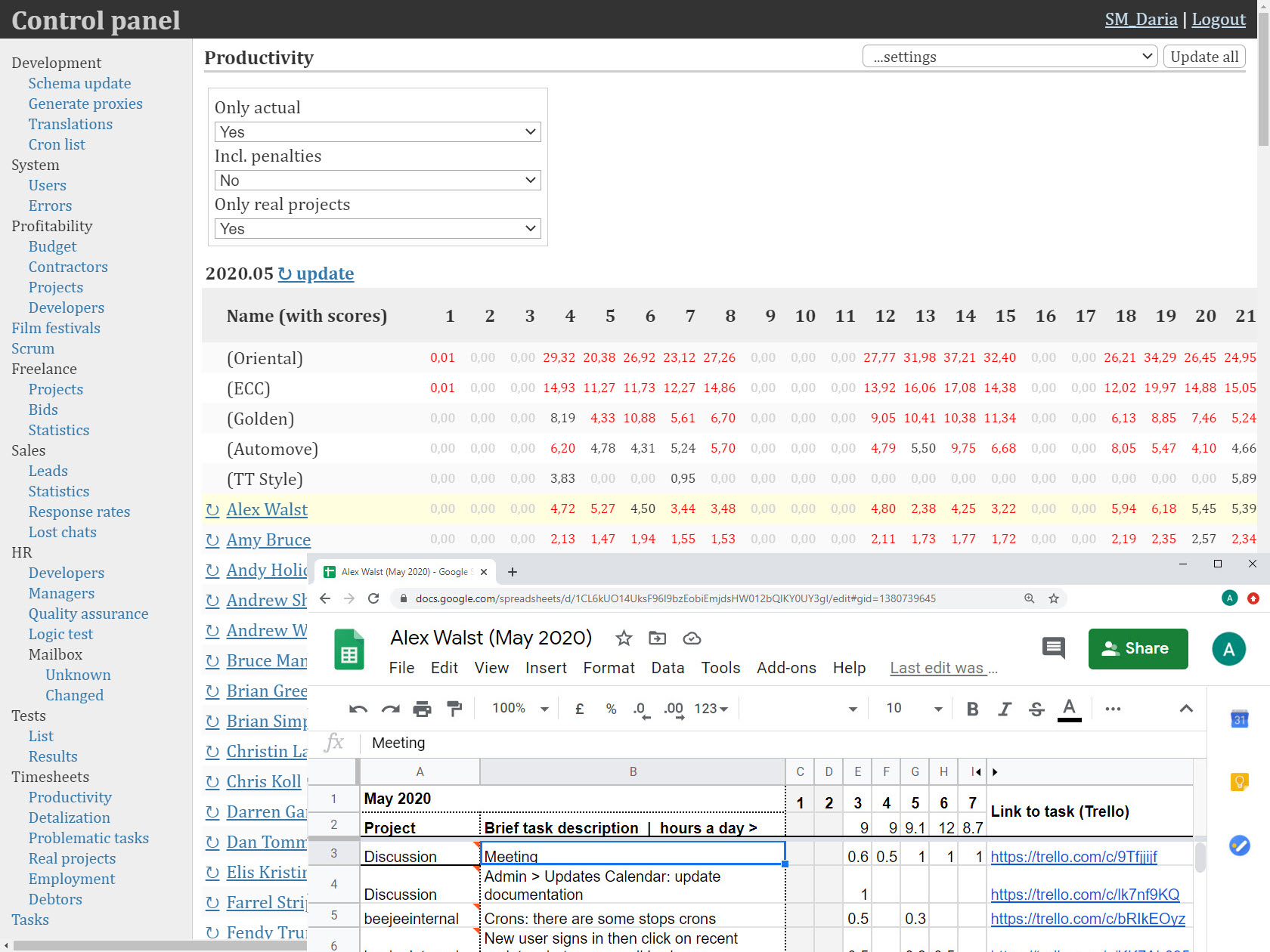Toggle strikethrough formatting
Viewport: 1270px width, 952px height.
coord(1036,709)
